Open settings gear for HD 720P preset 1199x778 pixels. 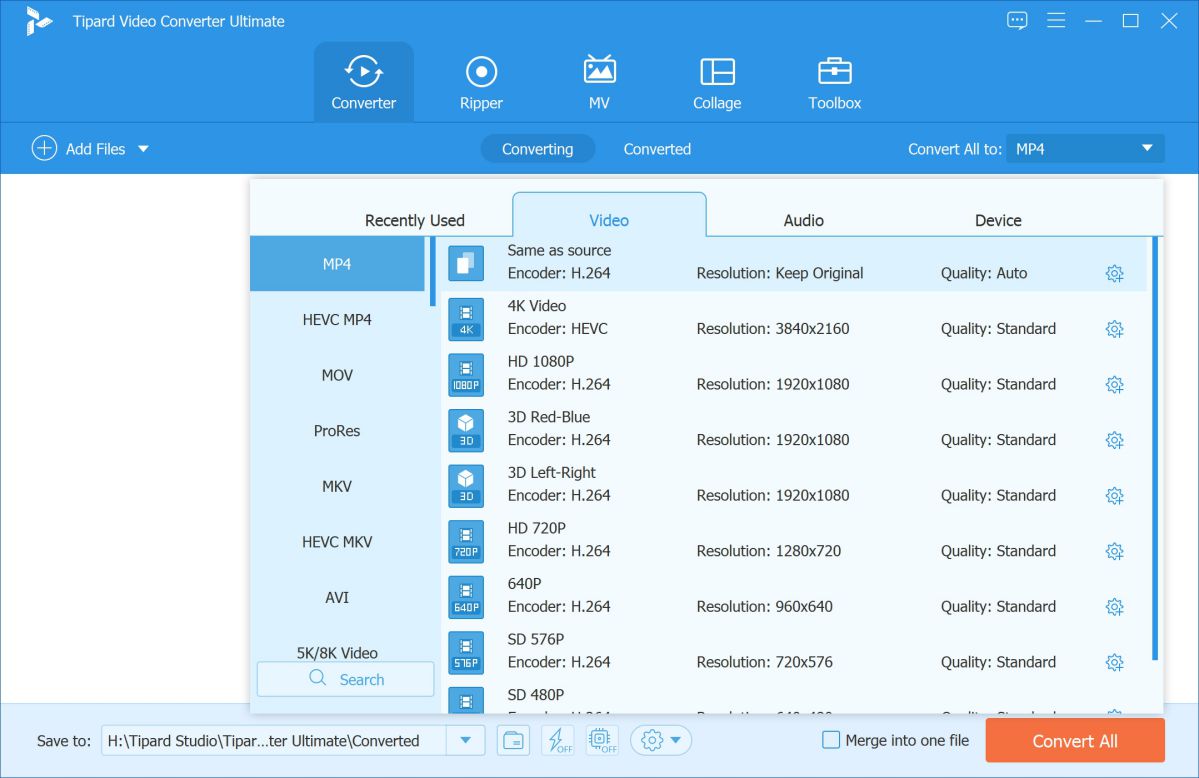click(1114, 552)
